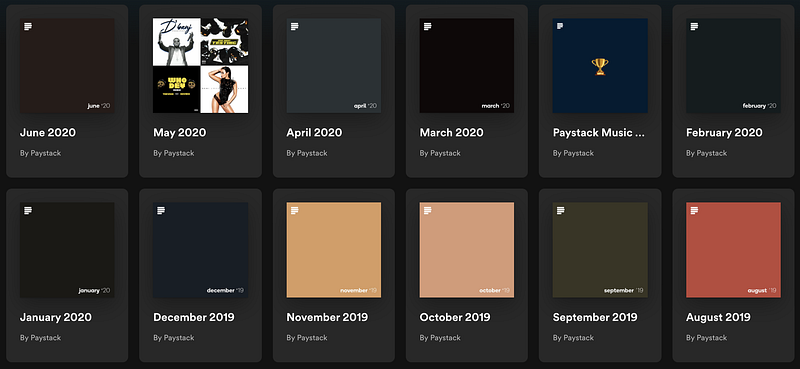The image size is (800, 369).
Task: Click the November 2019 title
Action: coord(327,317)
